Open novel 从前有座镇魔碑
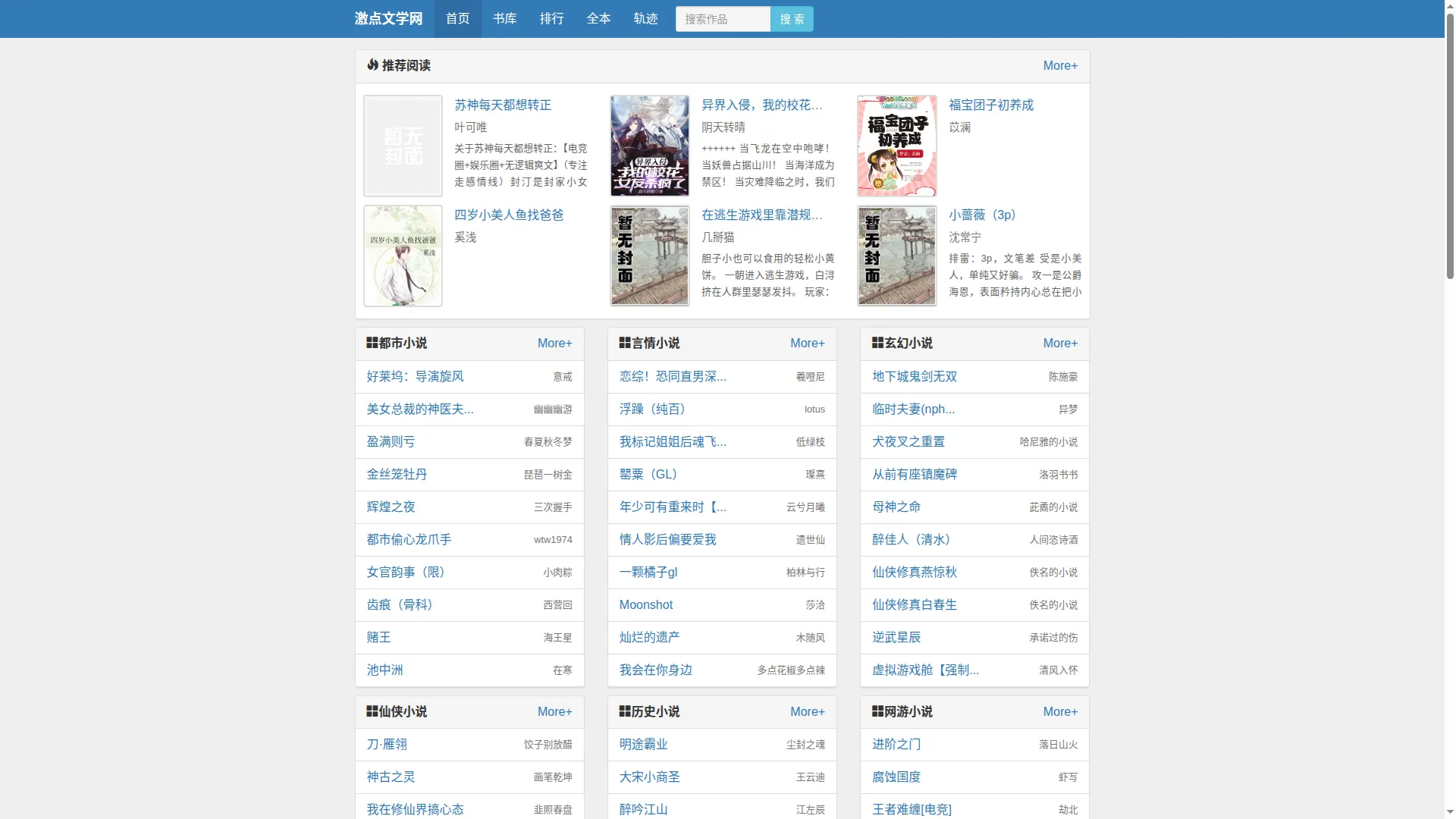This screenshot has width=1456, height=819. point(915,474)
